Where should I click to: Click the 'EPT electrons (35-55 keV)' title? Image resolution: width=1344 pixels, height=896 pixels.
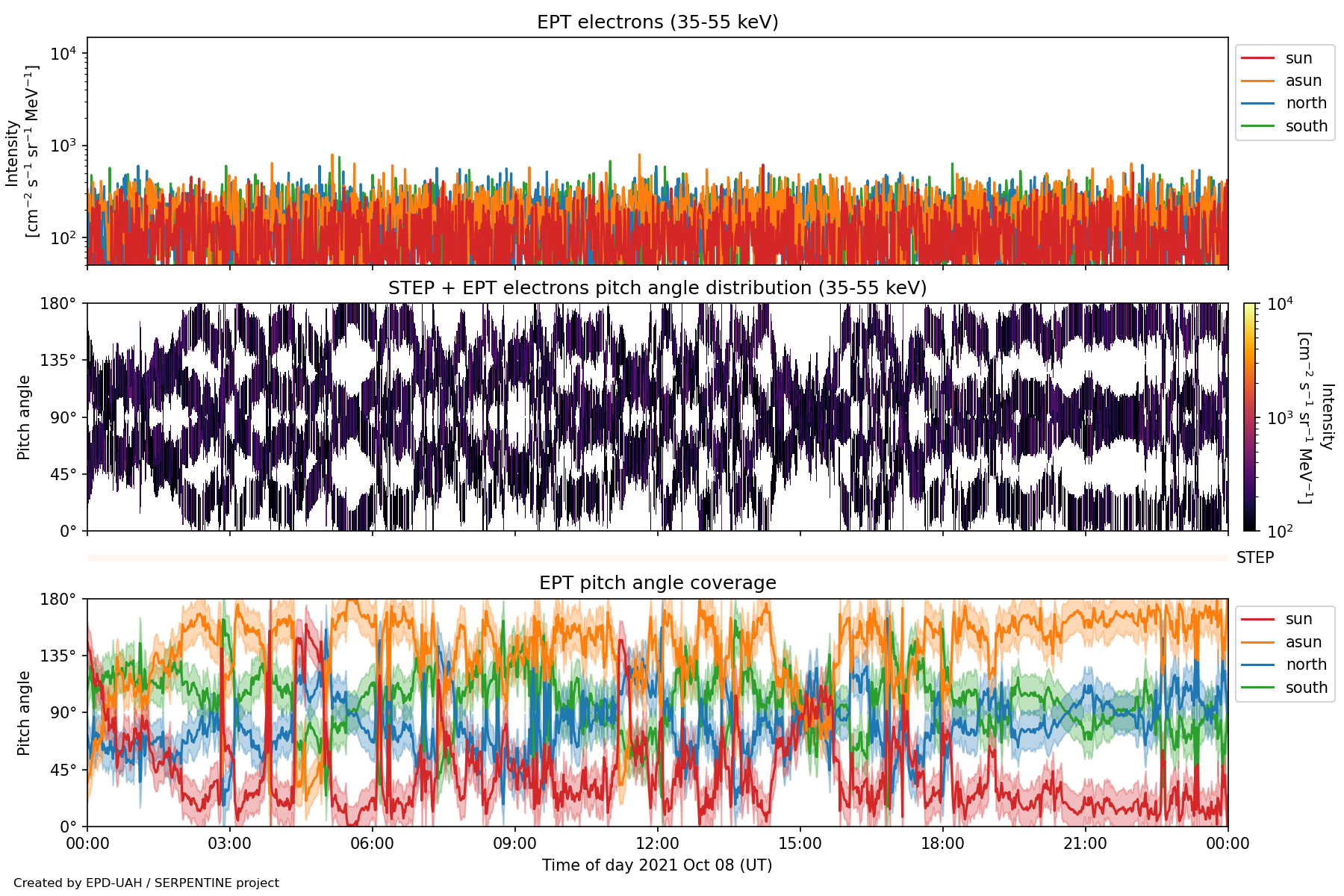[658, 22]
